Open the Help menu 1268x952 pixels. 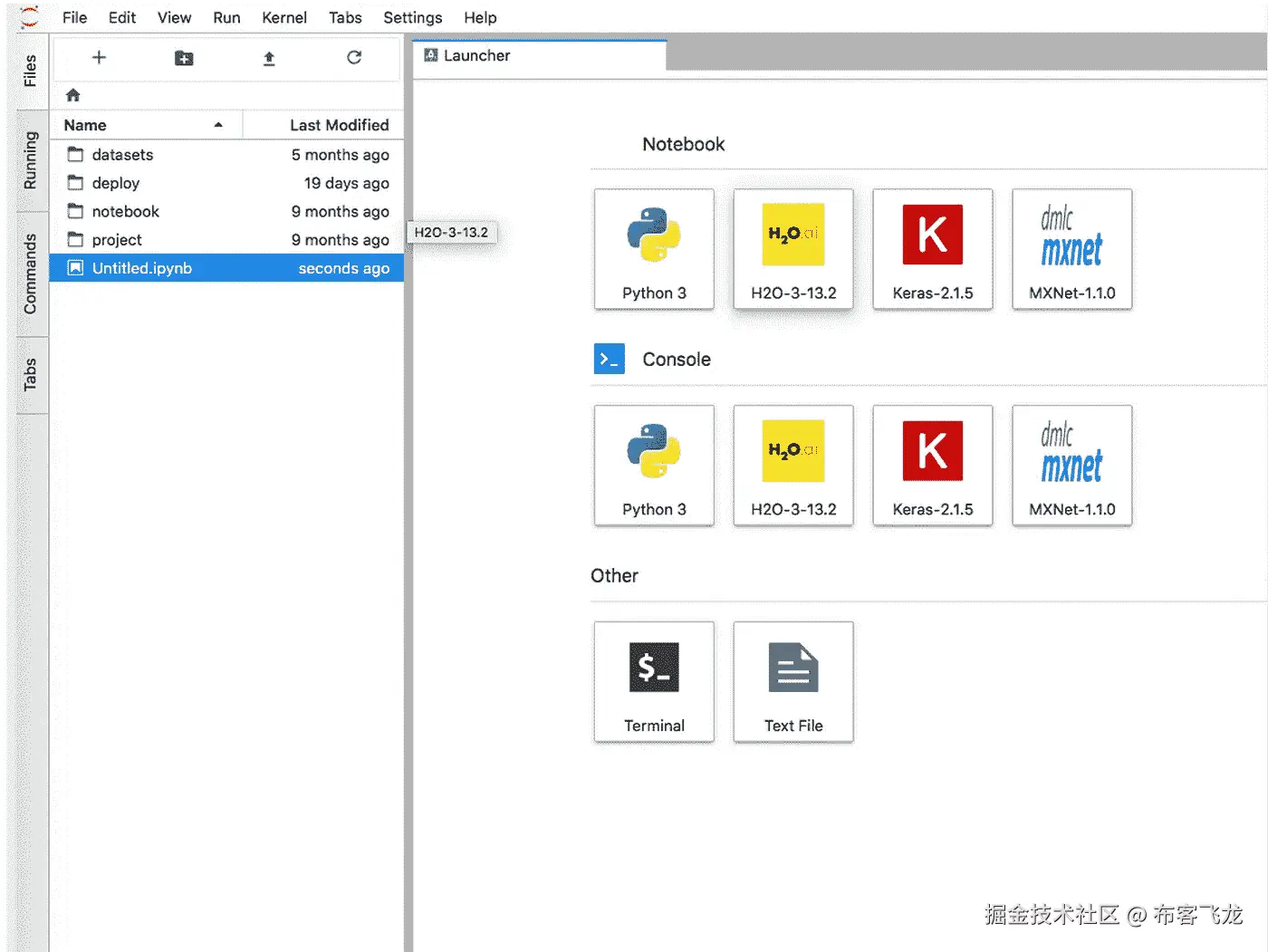480,17
